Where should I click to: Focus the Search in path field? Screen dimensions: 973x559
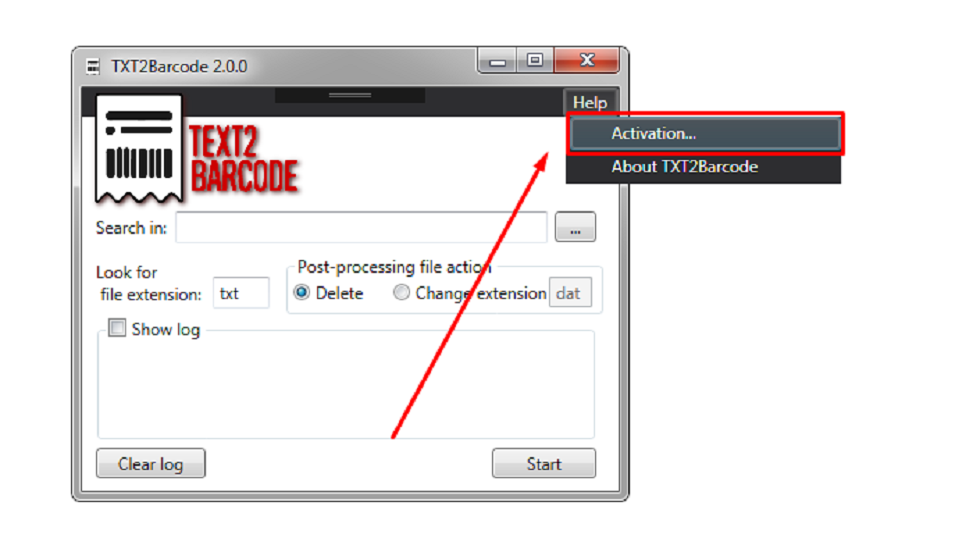coord(361,227)
